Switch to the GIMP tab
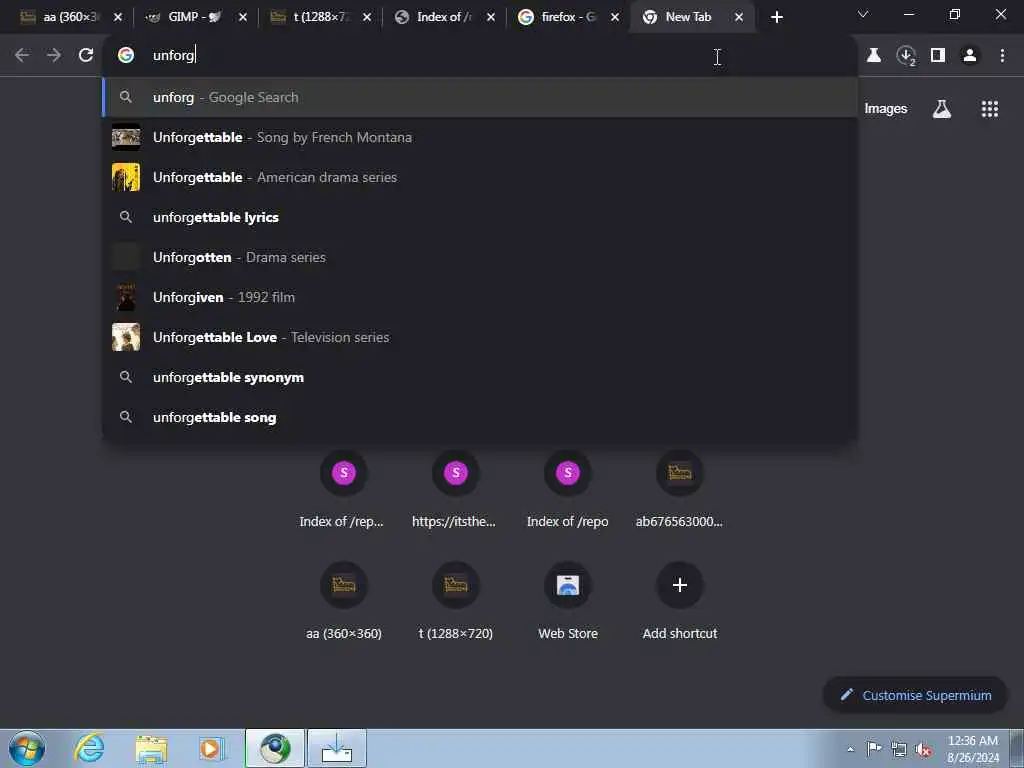The image size is (1024, 768). tap(195, 17)
